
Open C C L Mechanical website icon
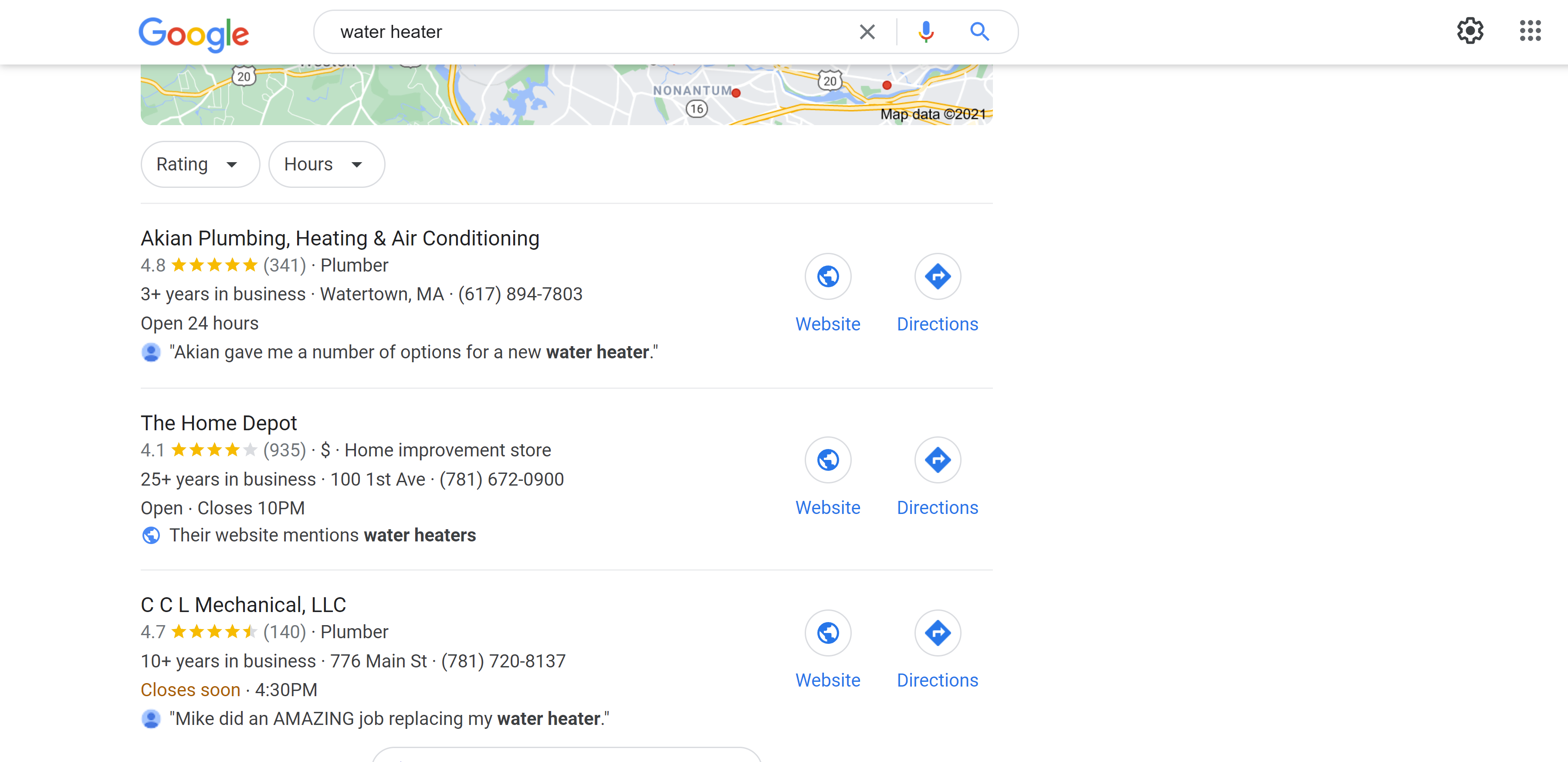point(828,633)
